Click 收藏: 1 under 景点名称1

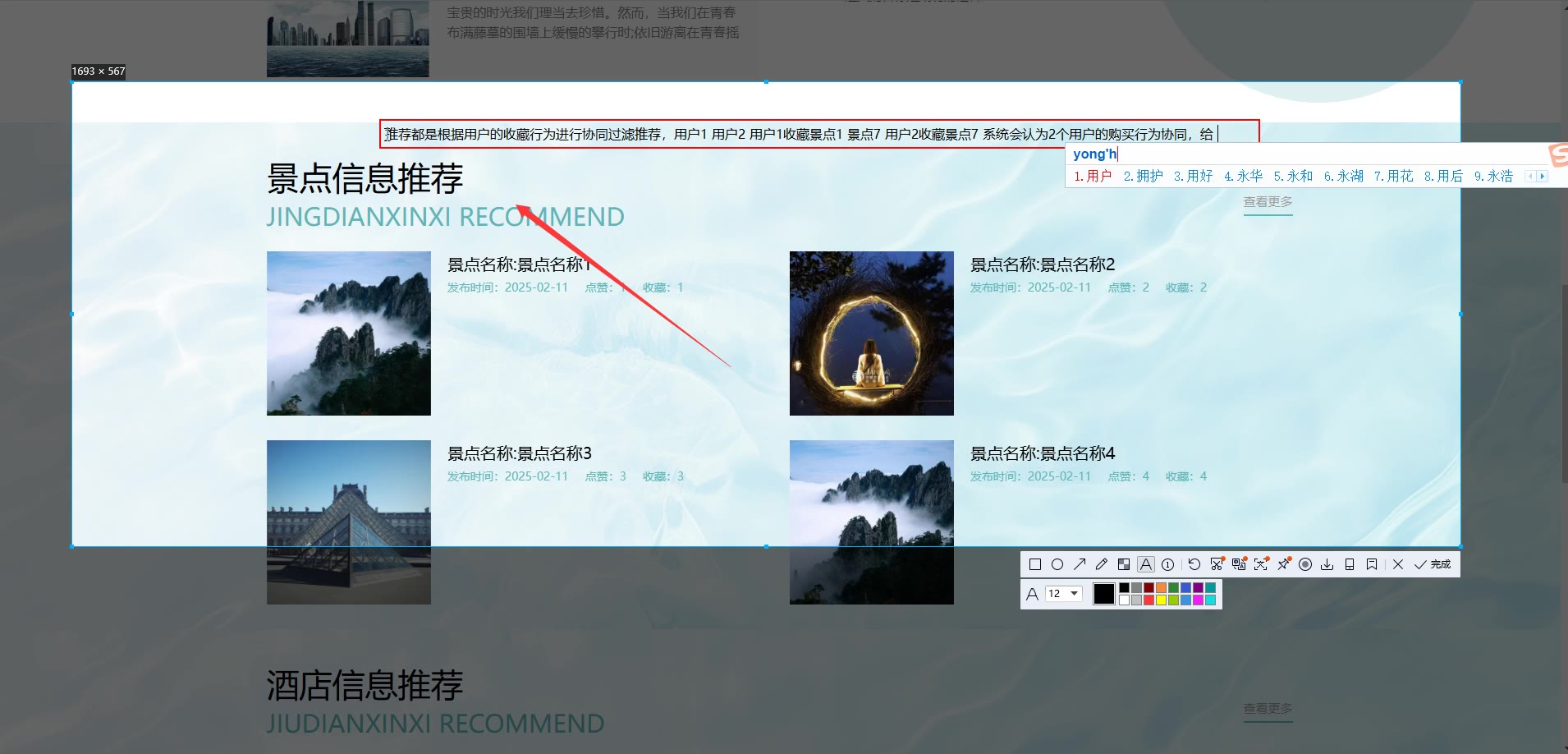coord(663,287)
